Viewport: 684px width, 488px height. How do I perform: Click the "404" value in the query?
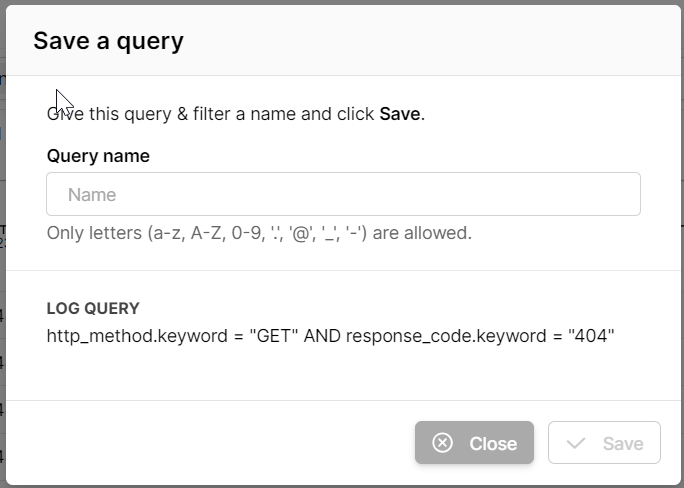point(590,336)
